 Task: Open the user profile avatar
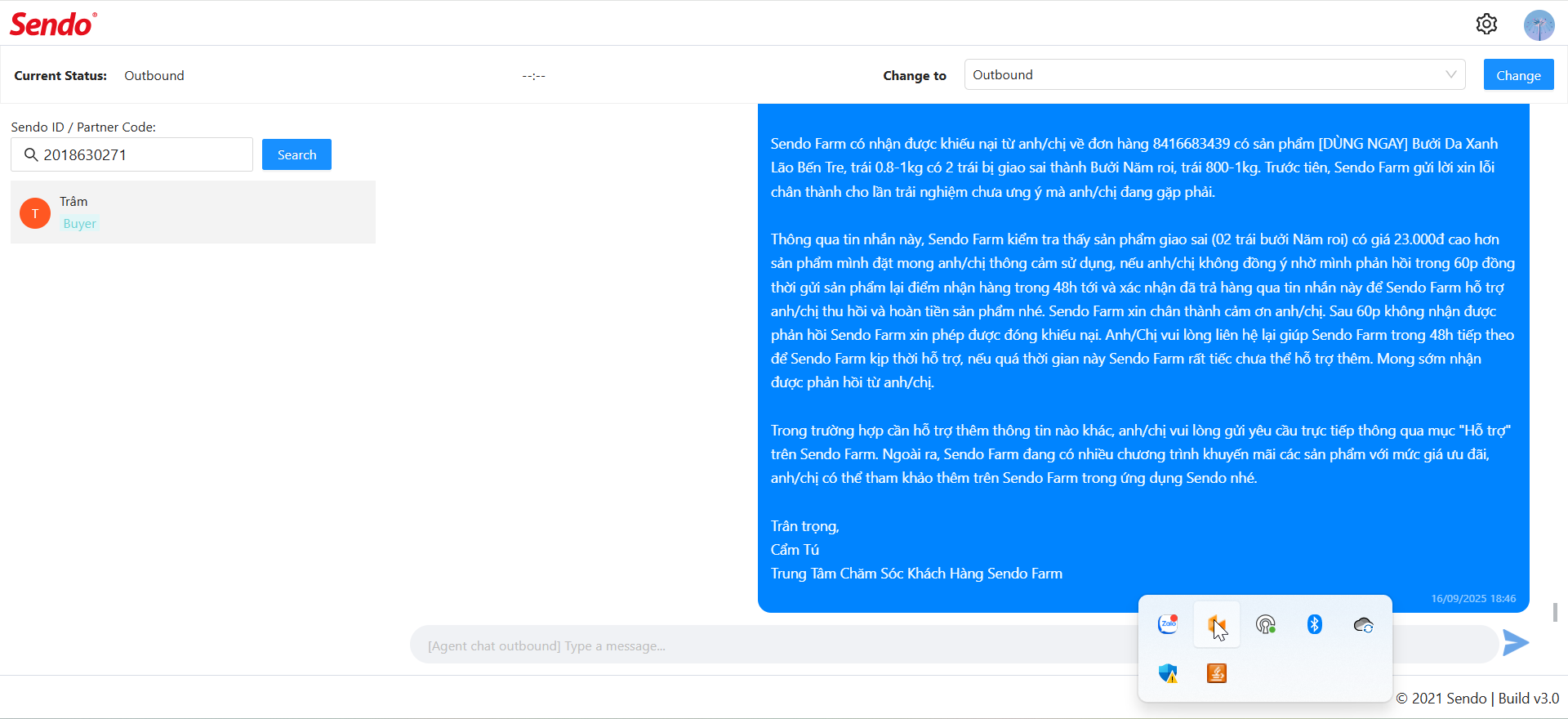(x=1539, y=25)
